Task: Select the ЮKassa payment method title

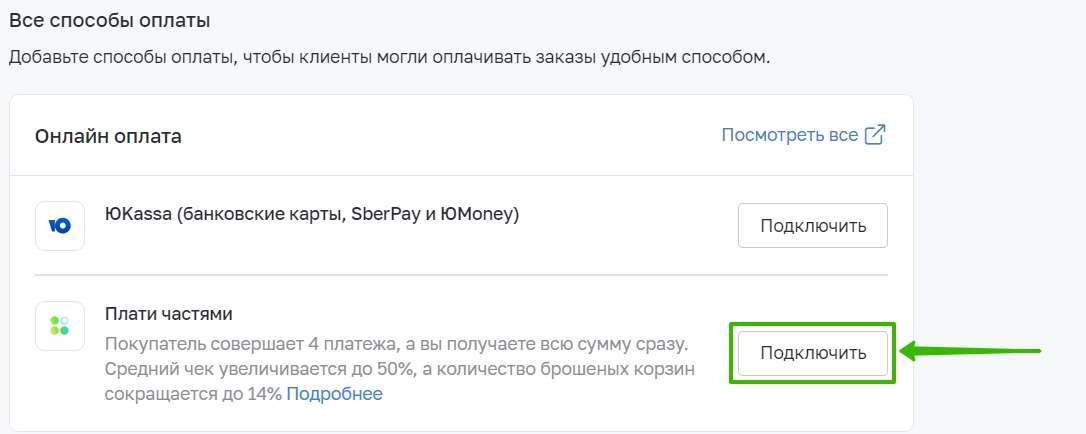Action: pyautogui.click(x=312, y=214)
